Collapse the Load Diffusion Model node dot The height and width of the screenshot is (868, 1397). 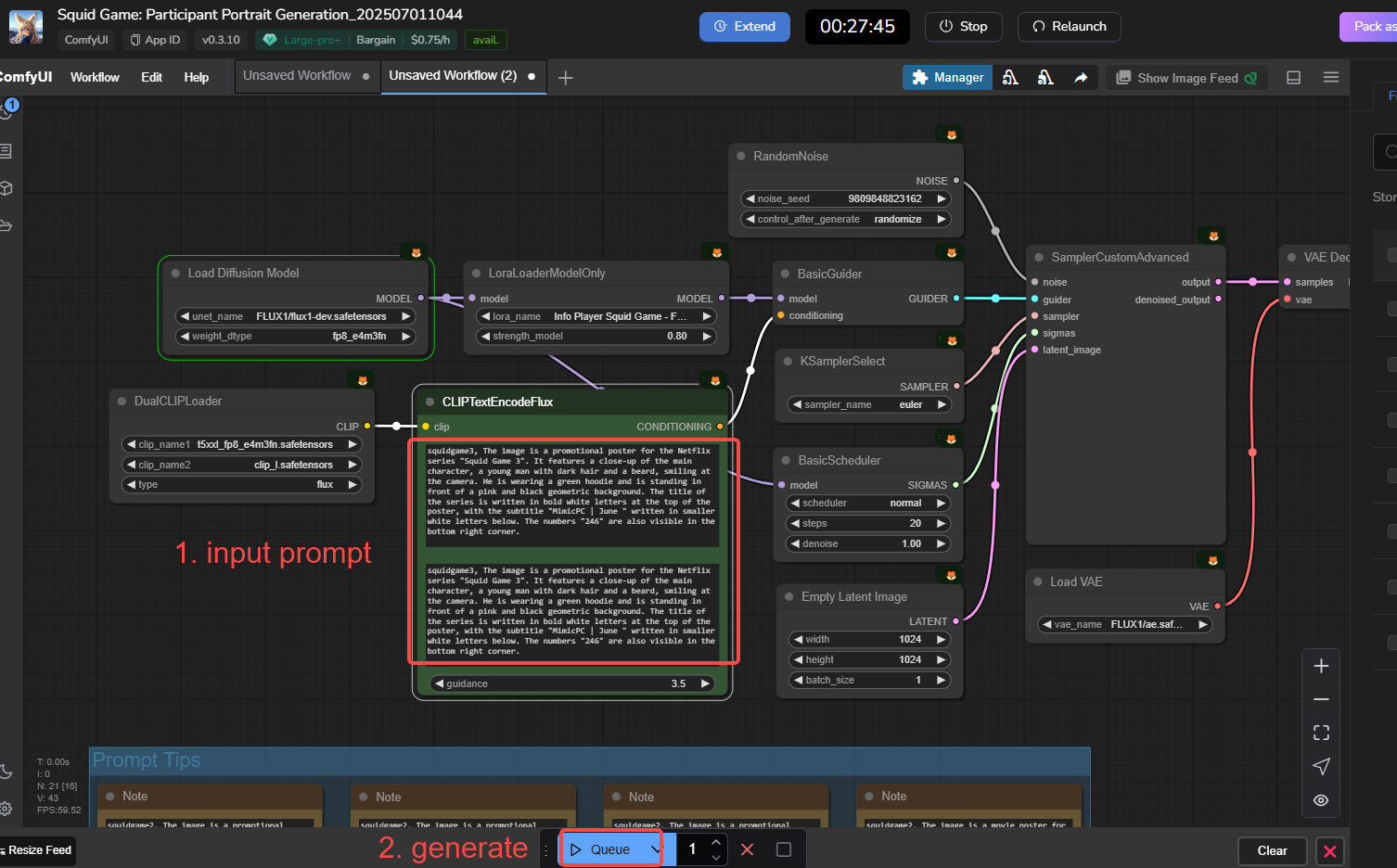click(x=175, y=274)
